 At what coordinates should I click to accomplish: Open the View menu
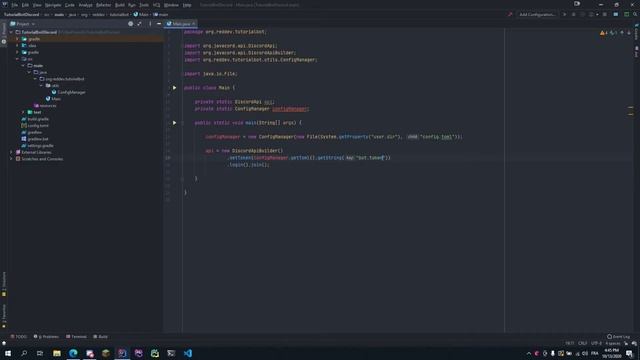coord(37,5)
